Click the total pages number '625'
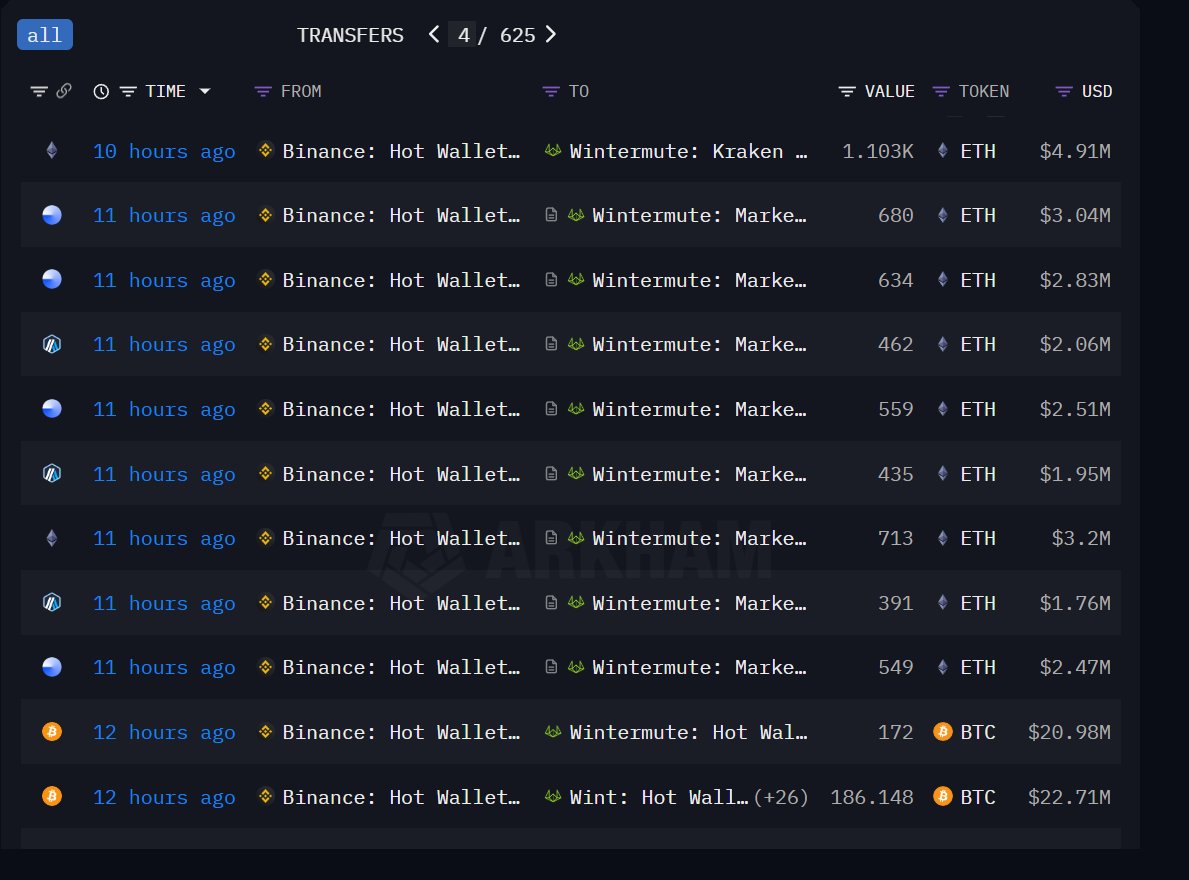Screen dimensions: 1189x880 pos(517,36)
